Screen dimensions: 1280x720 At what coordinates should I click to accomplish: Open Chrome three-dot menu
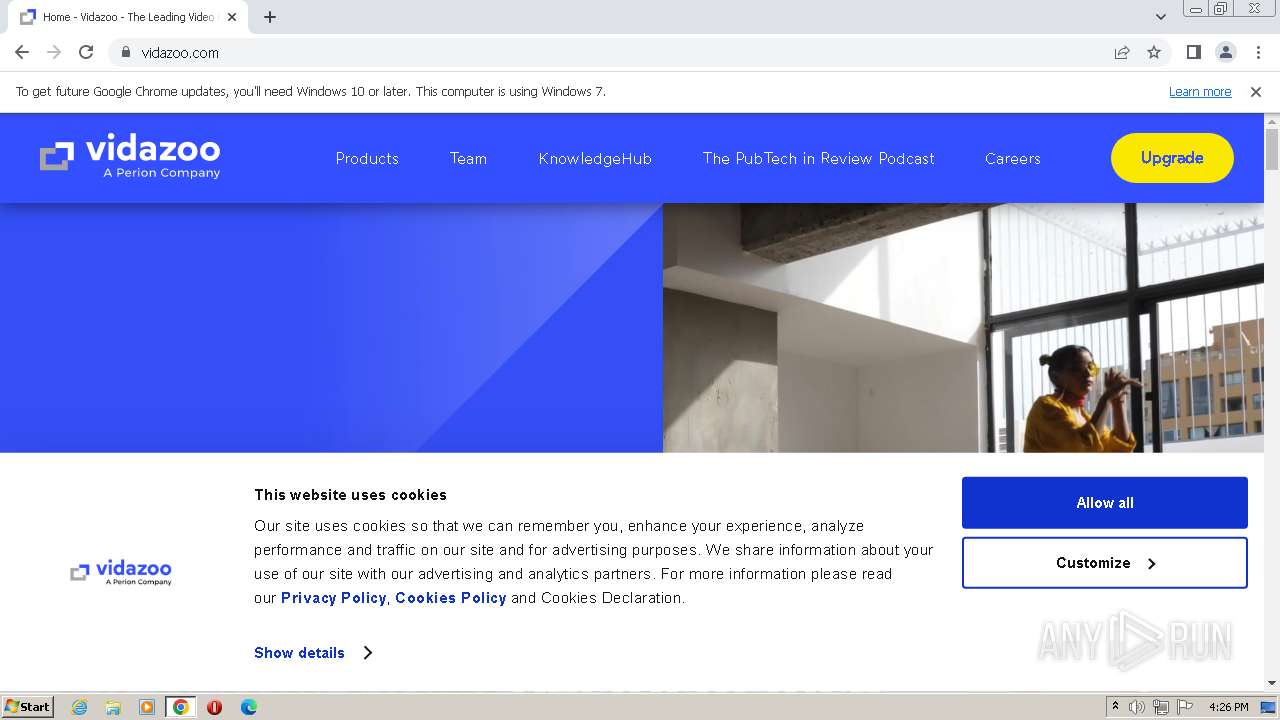pyautogui.click(x=1258, y=52)
